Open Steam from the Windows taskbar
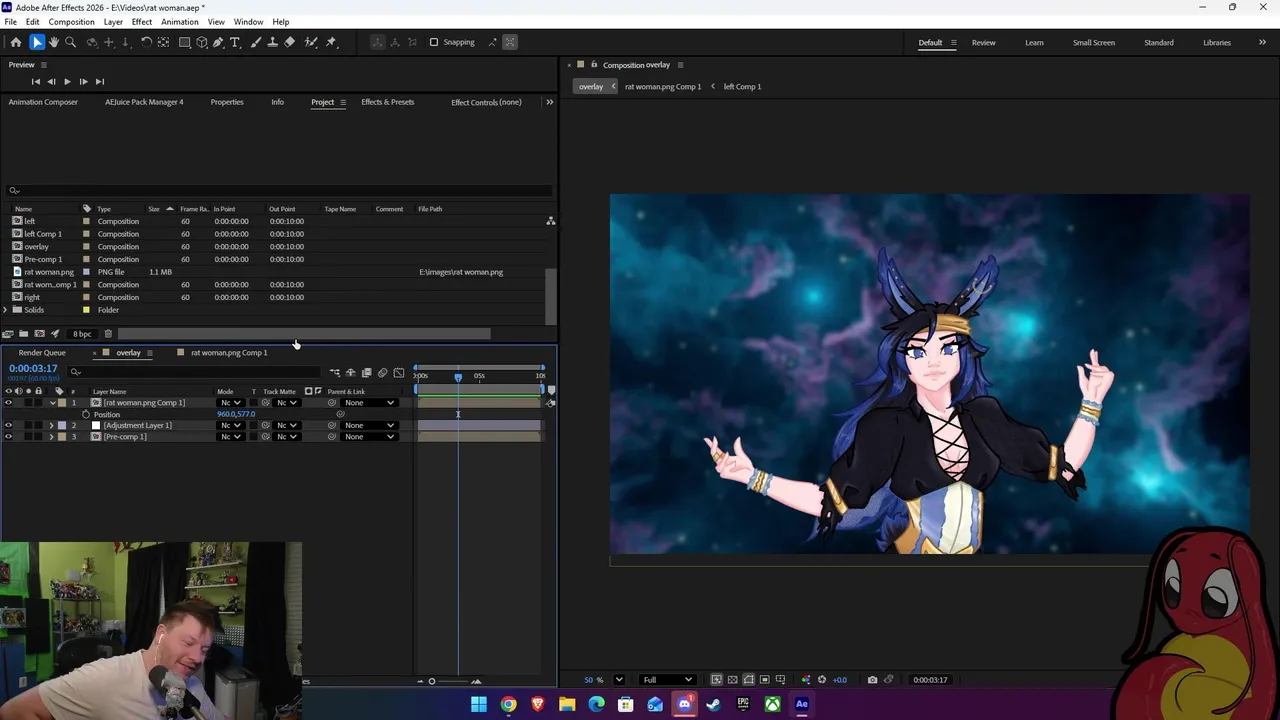 pos(713,705)
